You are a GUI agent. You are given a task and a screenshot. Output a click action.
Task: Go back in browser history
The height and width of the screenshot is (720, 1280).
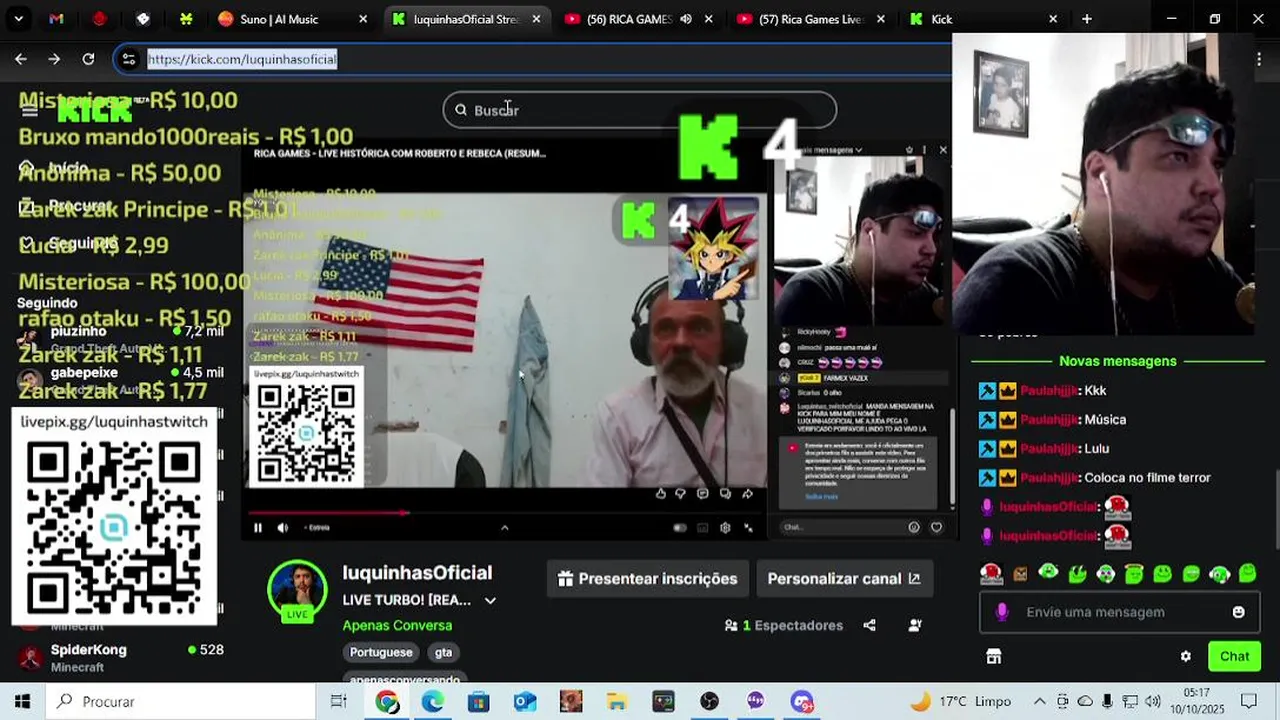pyautogui.click(x=21, y=59)
